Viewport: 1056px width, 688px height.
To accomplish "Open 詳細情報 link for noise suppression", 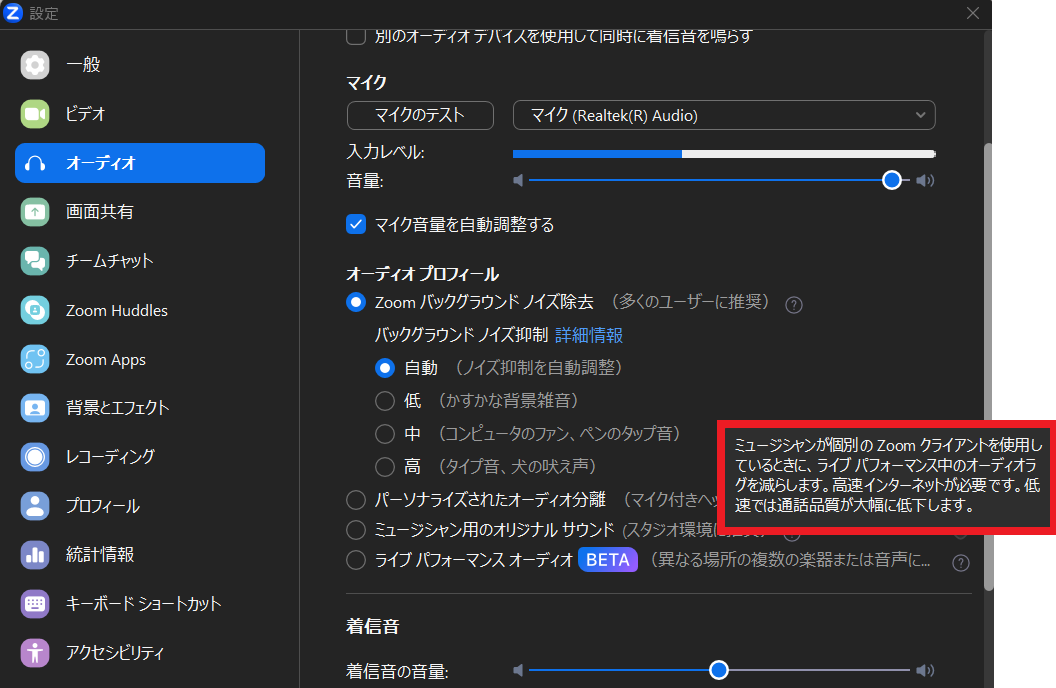I will point(589,335).
